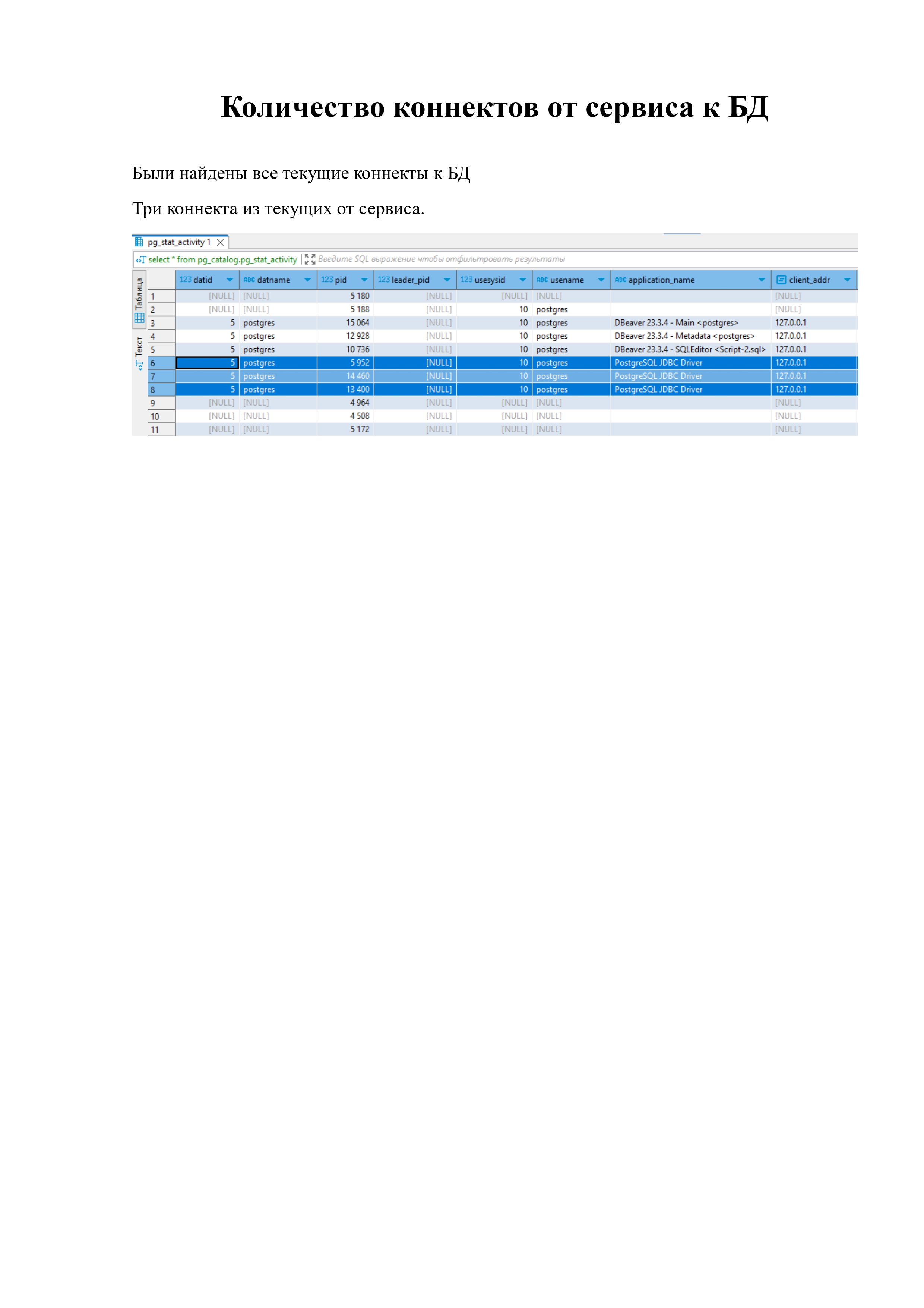Open the usename column filter dropdown
This screenshot has width=924, height=1308.
[x=601, y=280]
